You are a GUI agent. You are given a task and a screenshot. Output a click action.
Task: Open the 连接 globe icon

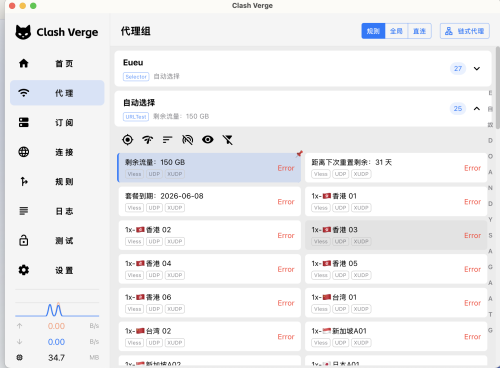point(24,152)
